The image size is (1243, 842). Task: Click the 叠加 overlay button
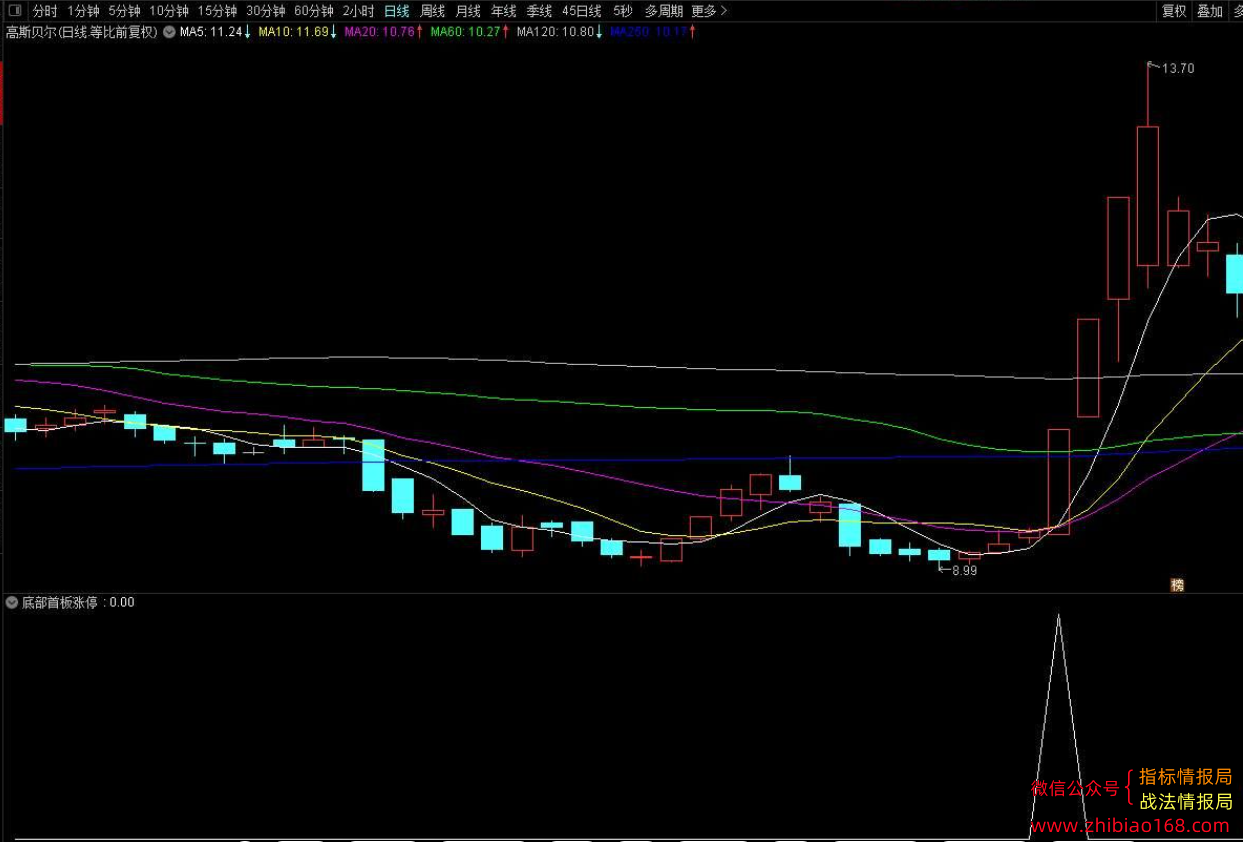(x=1210, y=11)
